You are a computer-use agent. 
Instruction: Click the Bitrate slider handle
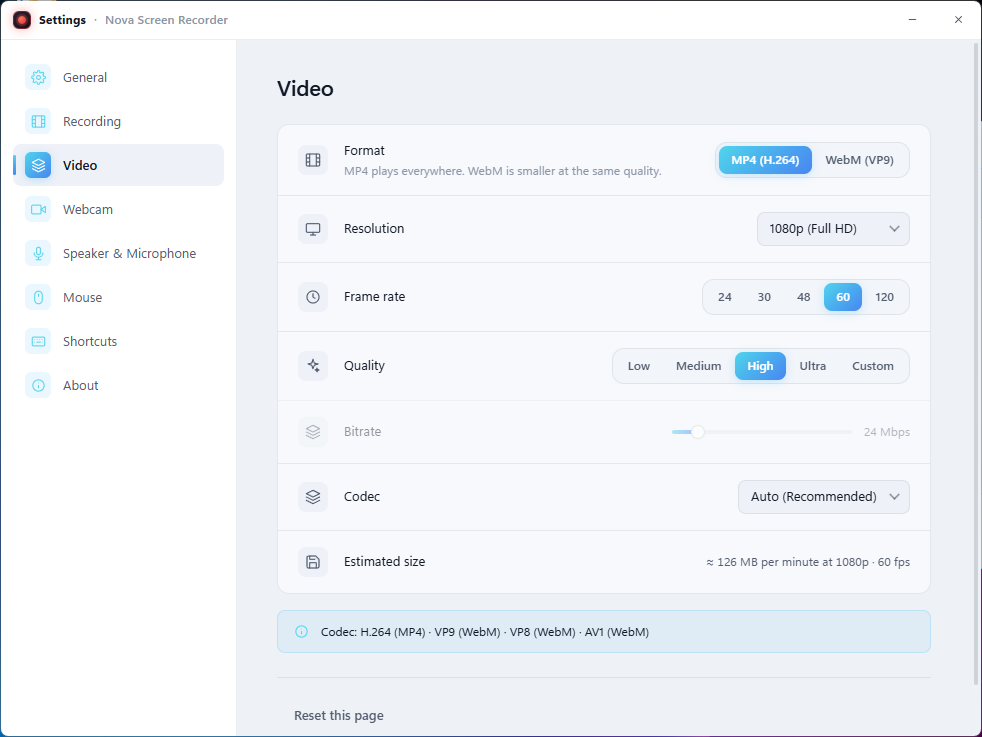pos(698,432)
